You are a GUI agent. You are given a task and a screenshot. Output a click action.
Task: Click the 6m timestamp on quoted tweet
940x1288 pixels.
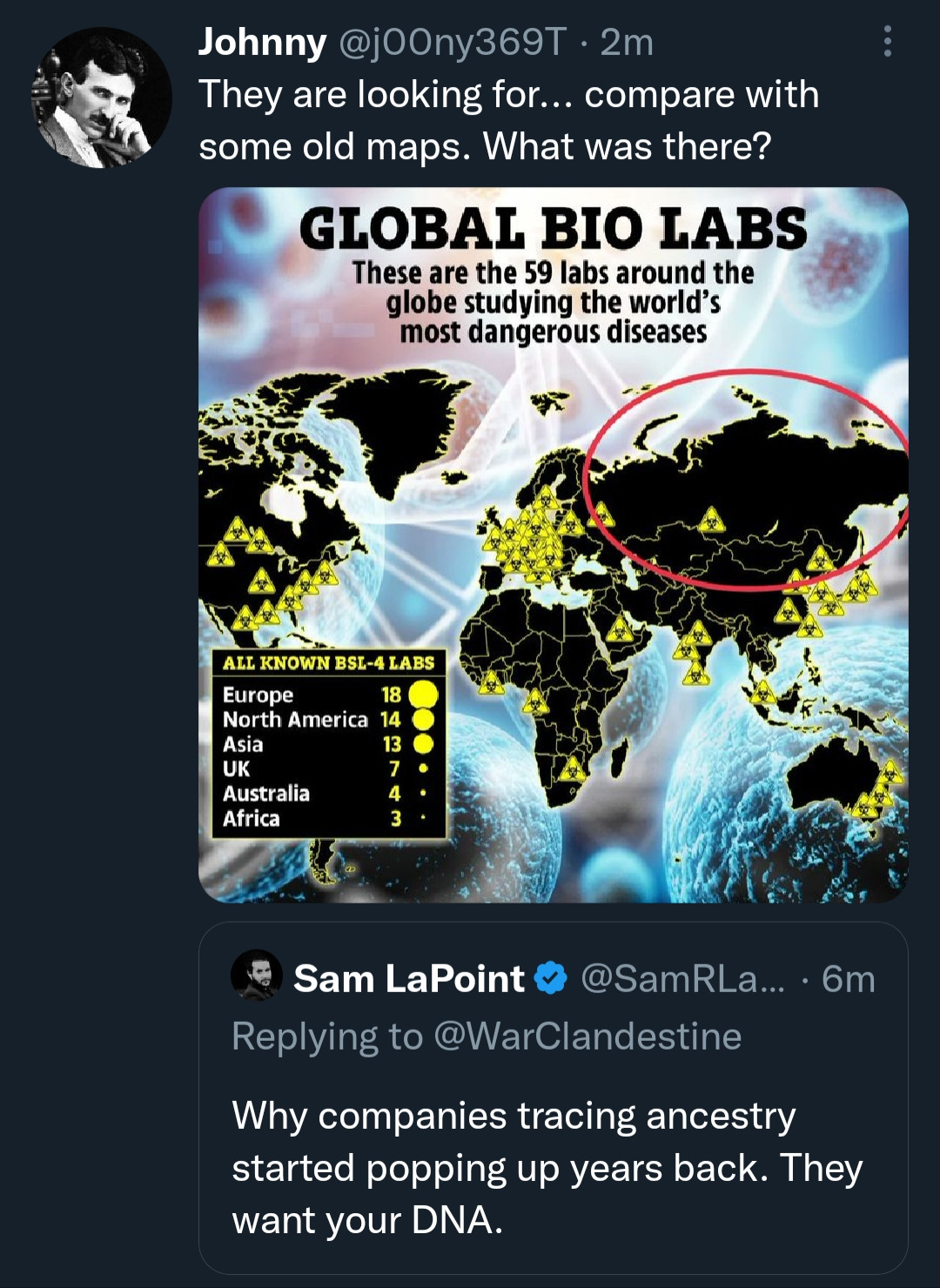848,979
